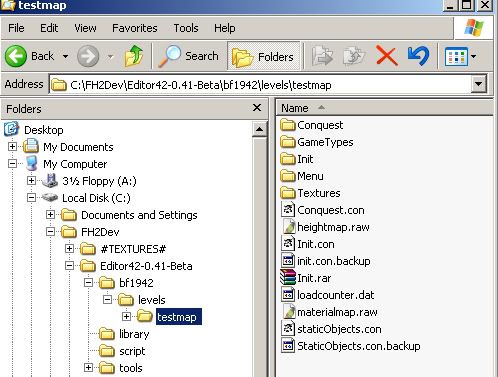Click into the Address path field
The width and height of the screenshot is (498, 377).
[x=260, y=85]
